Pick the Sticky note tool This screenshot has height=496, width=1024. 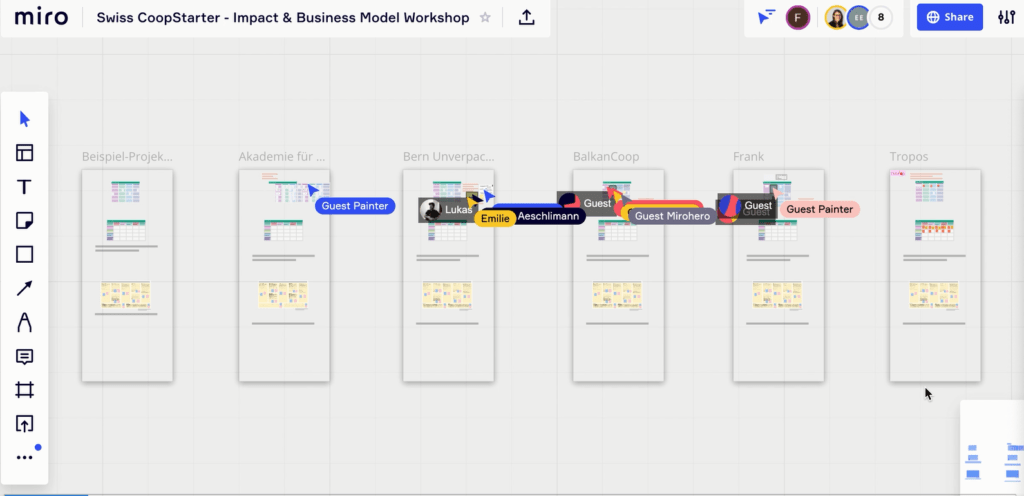click(x=25, y=221)
